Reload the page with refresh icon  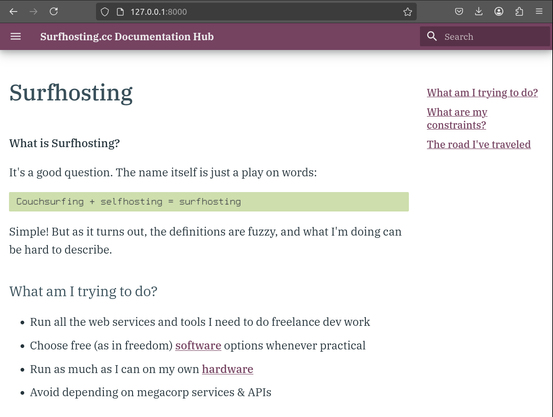tap(54, 12)
